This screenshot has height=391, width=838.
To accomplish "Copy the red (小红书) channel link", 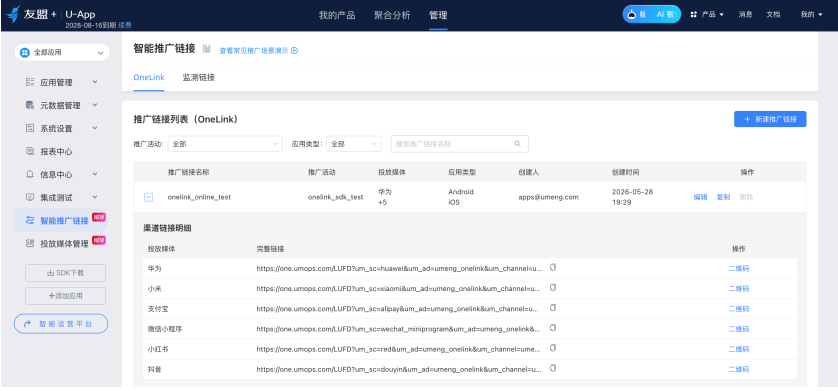I will [x=553, y=348].
